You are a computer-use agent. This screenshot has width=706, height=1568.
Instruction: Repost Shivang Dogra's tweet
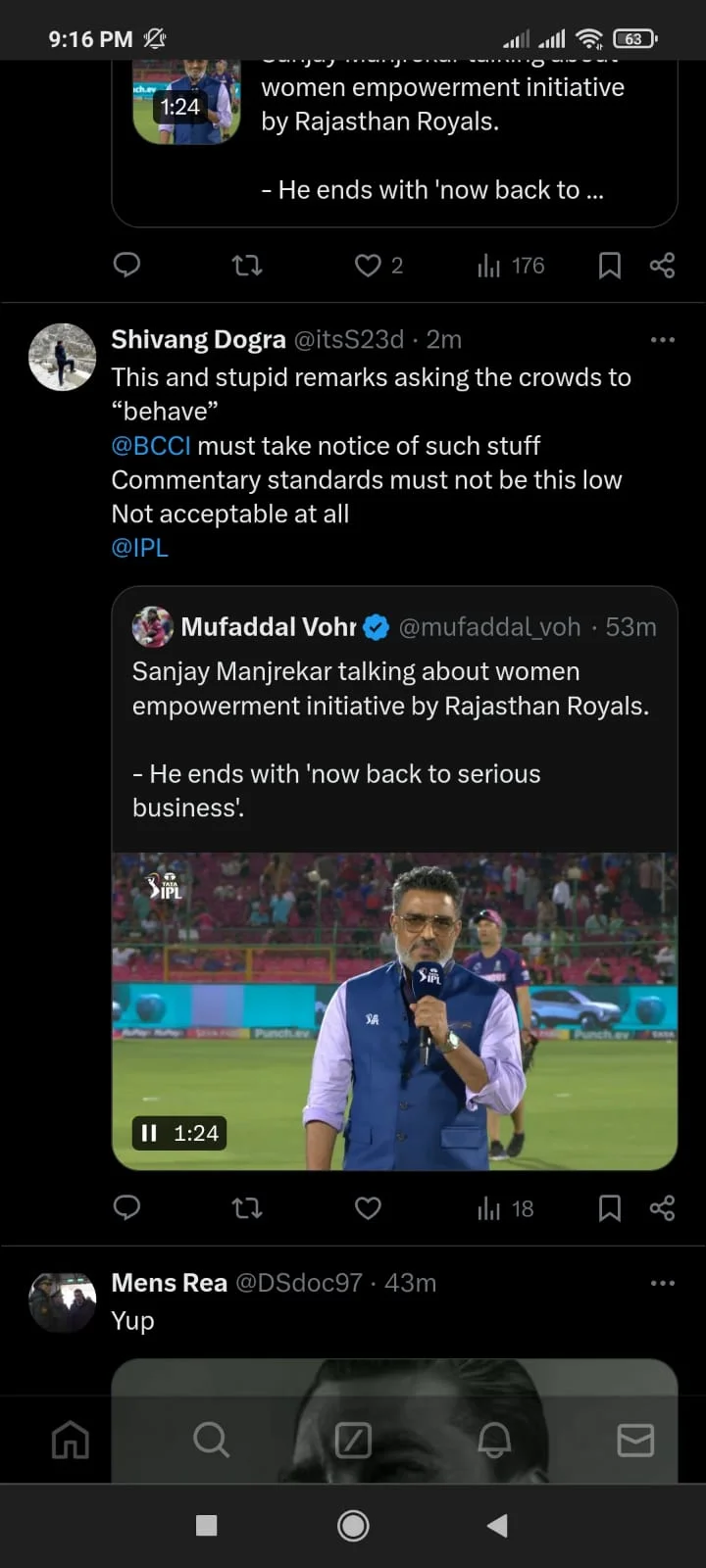[247, 1208]
